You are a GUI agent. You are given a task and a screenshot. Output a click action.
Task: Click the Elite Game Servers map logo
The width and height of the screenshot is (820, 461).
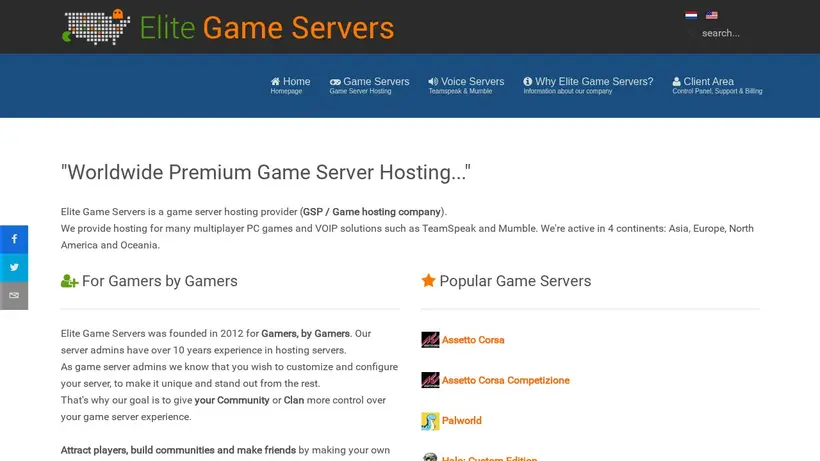point(96,27)
